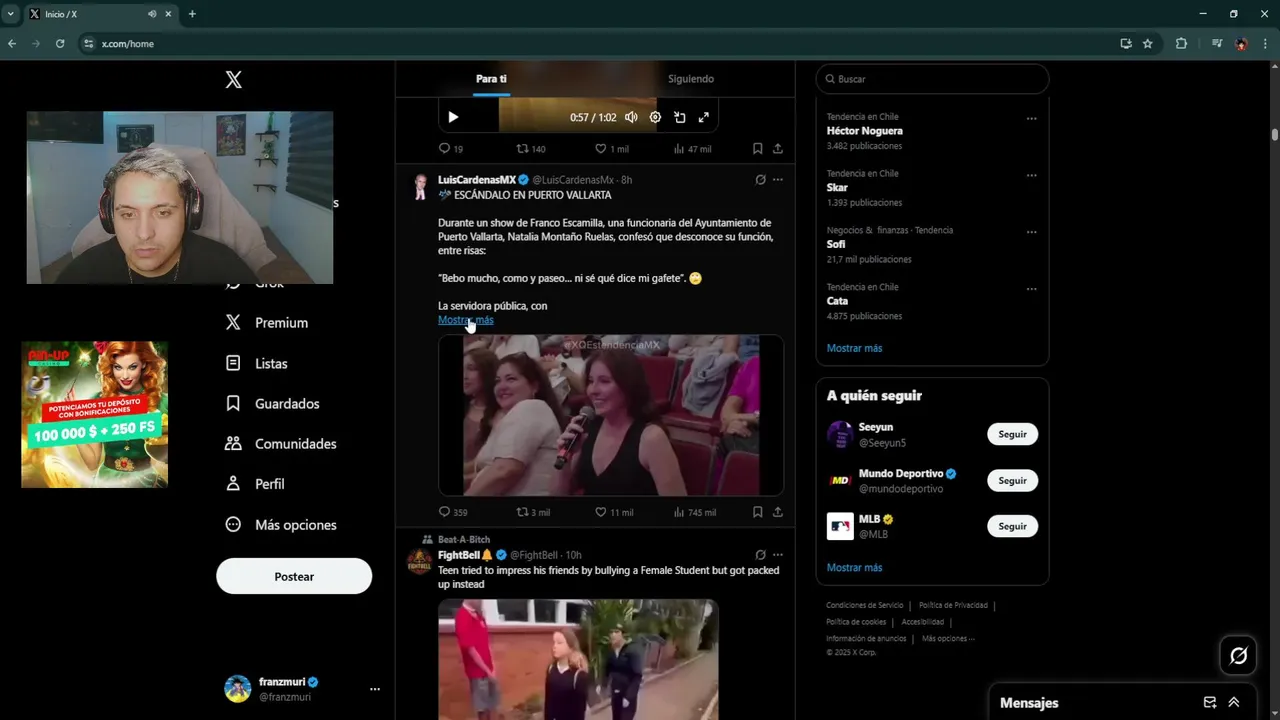Open Comunidades in the sidebar
The height and width of the screenshot is (720, 1280).
click(281, 444)
